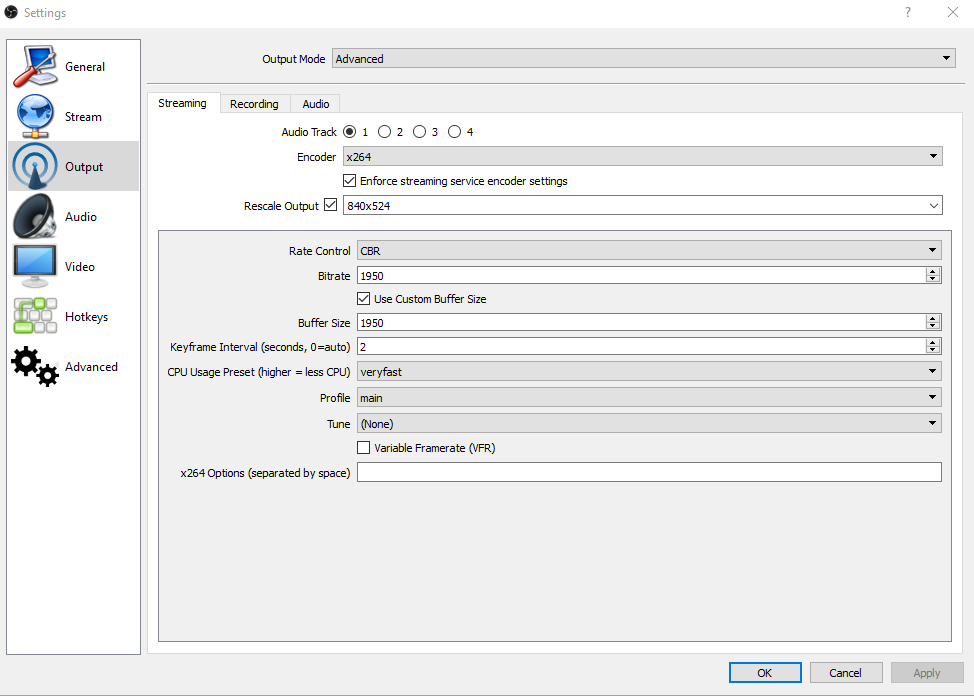Viewport: 974px width, 696px height.
Task: Click the Cancel button
Action: point(845,673)
